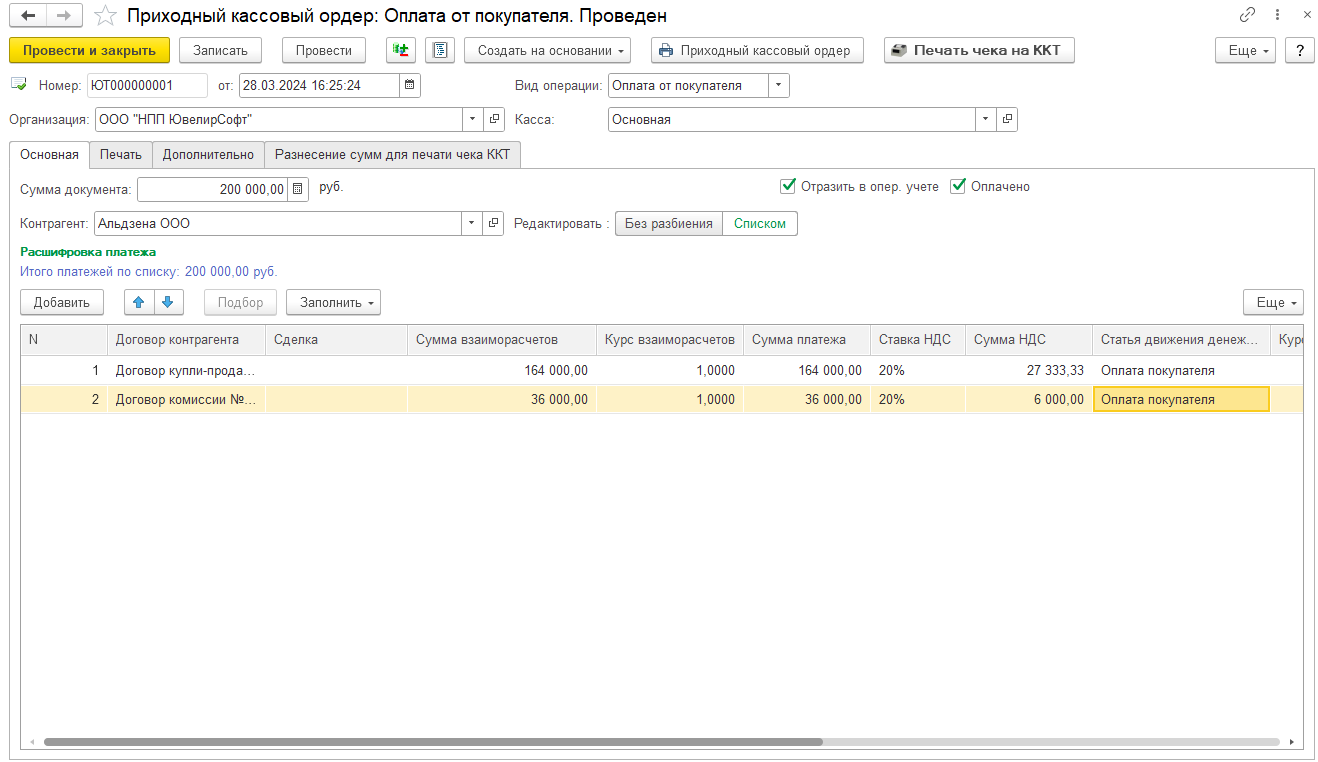Screen dimensions: 1318x762
Task: Sort by Договор контрагента column header
Action: [186, 340]
